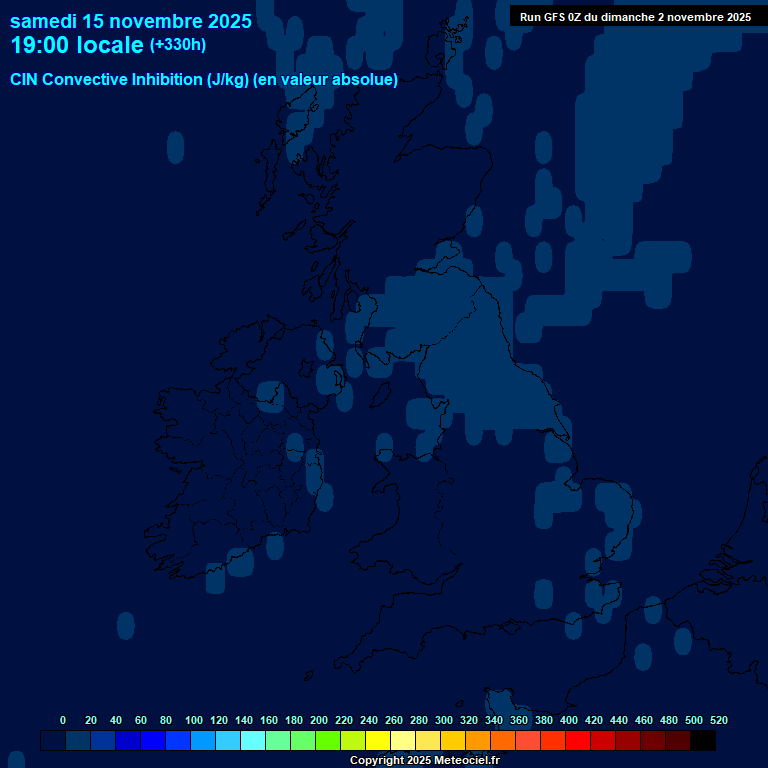Pick the cyan legend swatch below 140
Viewport: 768px width, 768px height.
pos(253,741)
